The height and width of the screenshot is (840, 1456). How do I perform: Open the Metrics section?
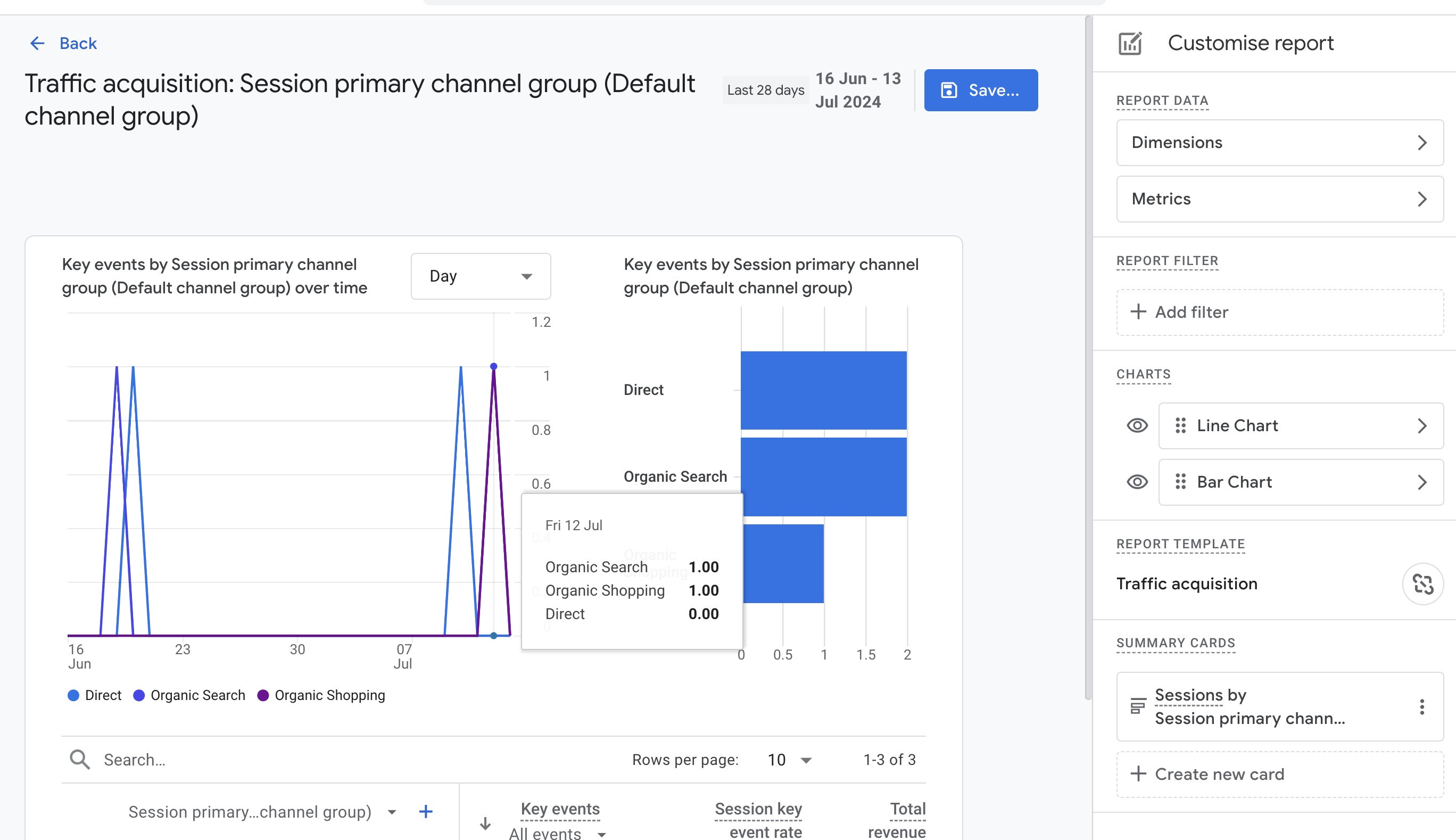pos(1279,199)
